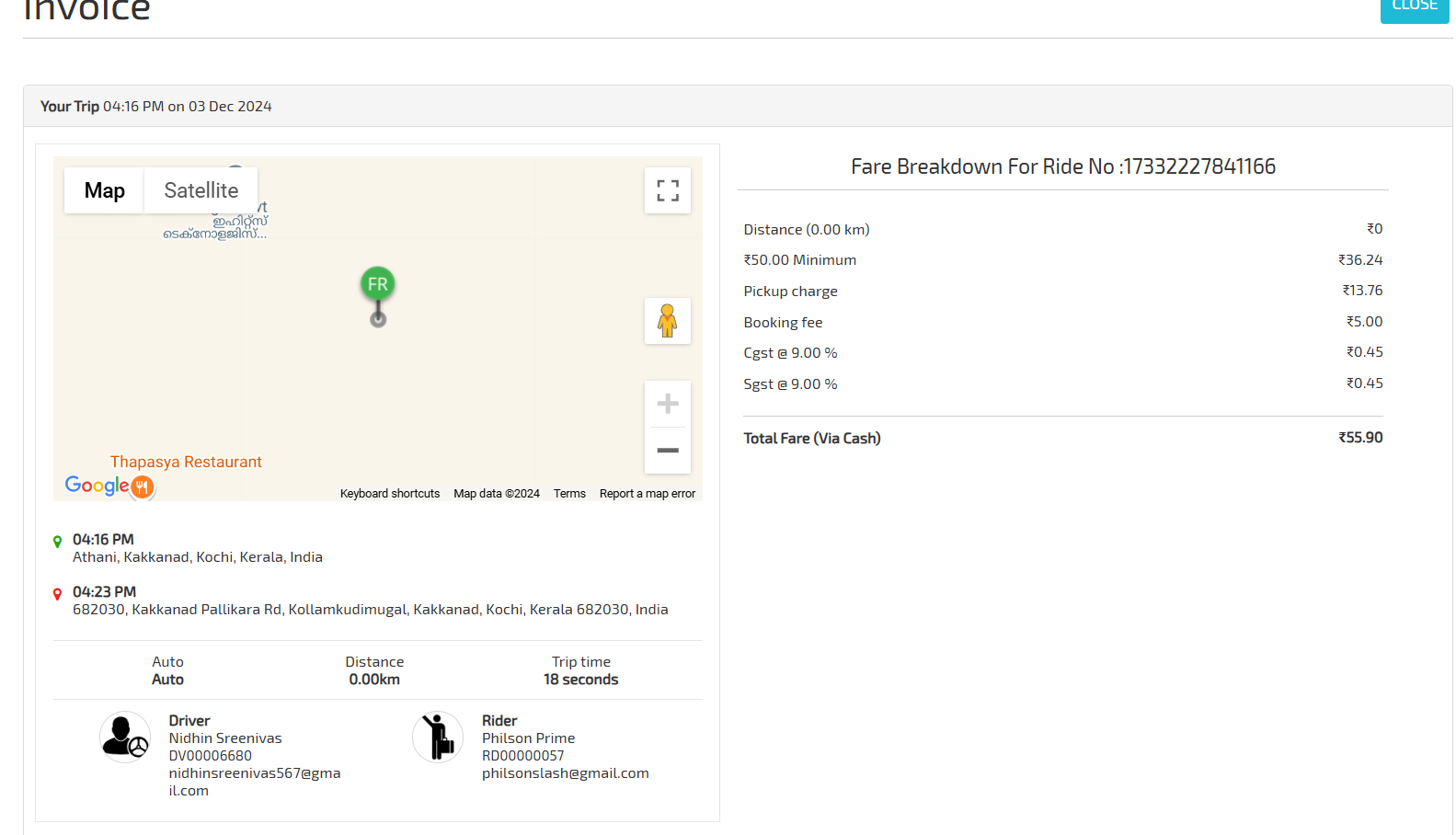1456x835 pixels.
Task: Click the rider email philsonslash@gmail.com
Action: pyautogui.click(x=565, y=773)
